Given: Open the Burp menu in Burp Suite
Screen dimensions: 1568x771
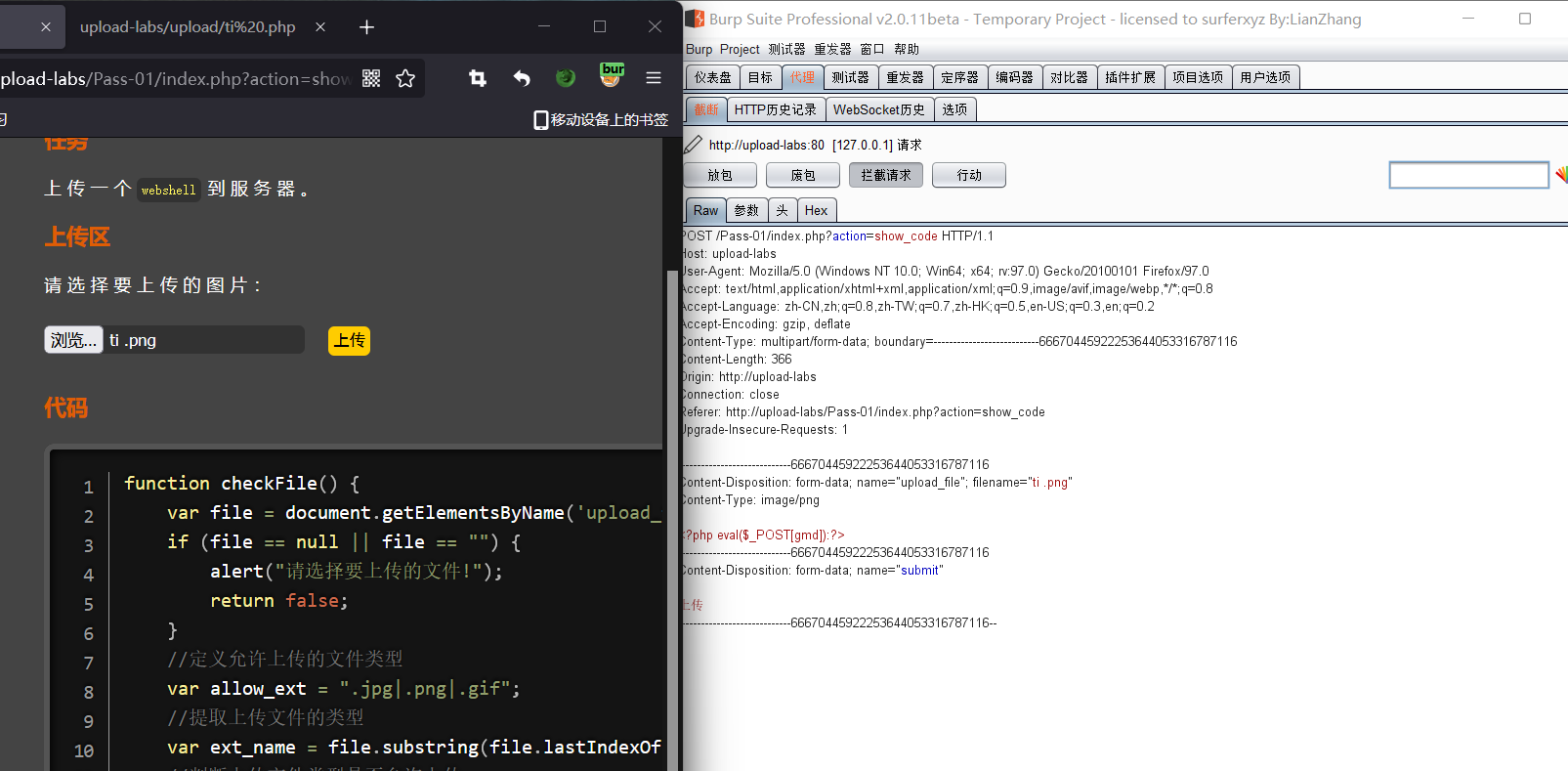Looking at the screenshot, I should [699, 49].
